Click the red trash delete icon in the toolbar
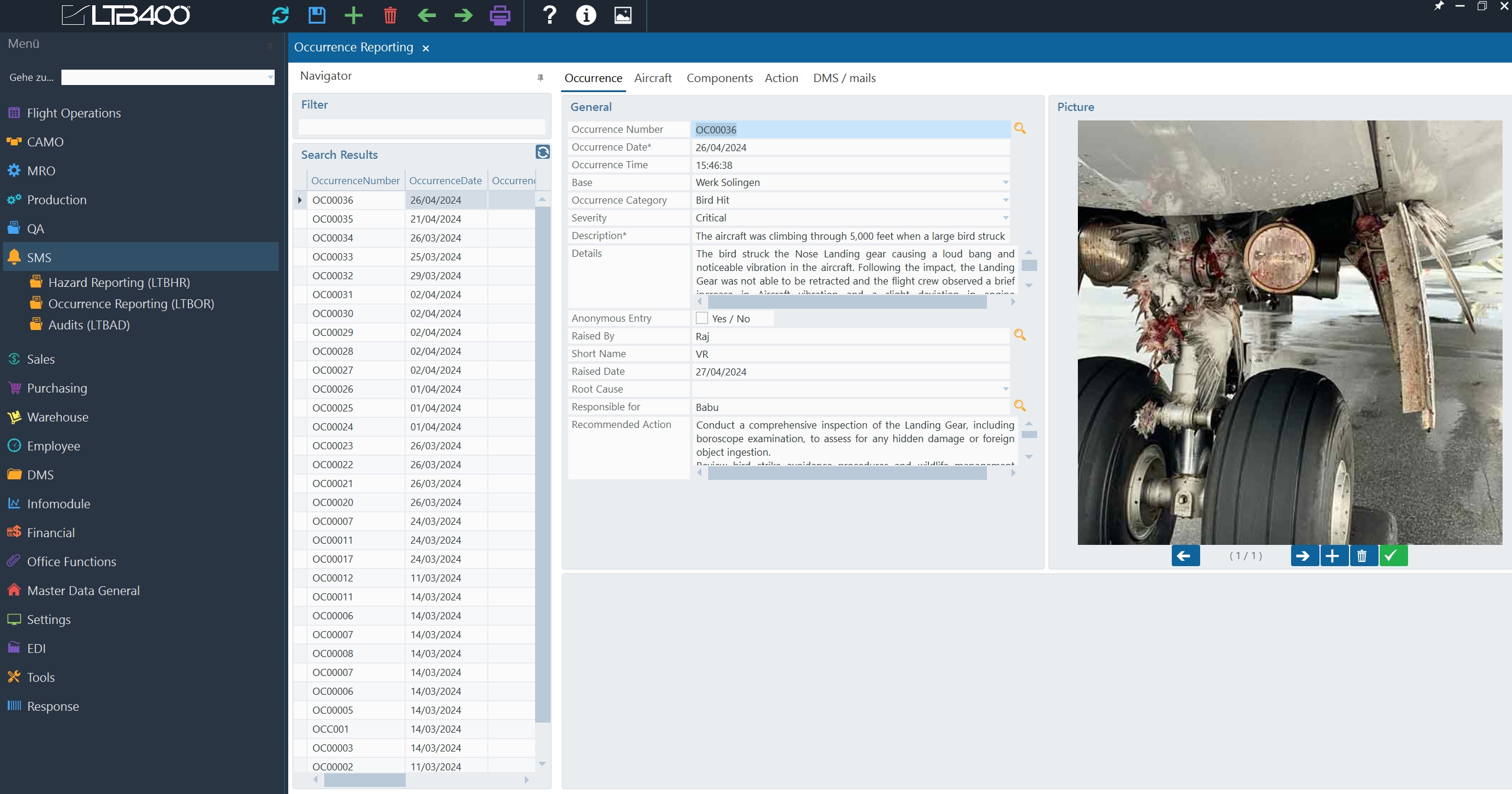Image resolution: width=1512 pixels, height=794 pixels. (x=390, y=15)
